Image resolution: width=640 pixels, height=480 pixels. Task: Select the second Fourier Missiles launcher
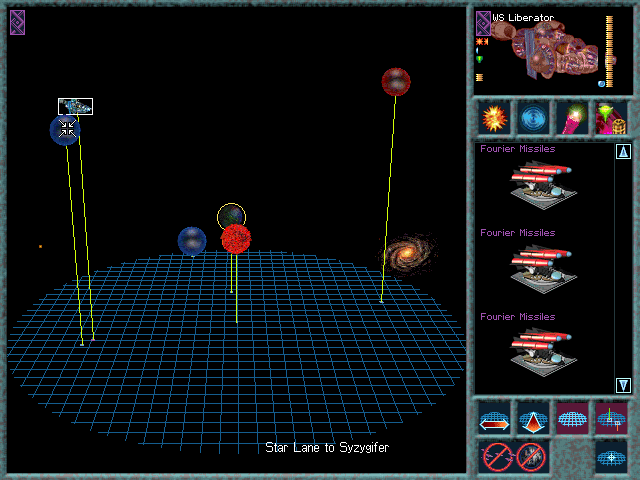pyautogui.click(x=542, y=269)
